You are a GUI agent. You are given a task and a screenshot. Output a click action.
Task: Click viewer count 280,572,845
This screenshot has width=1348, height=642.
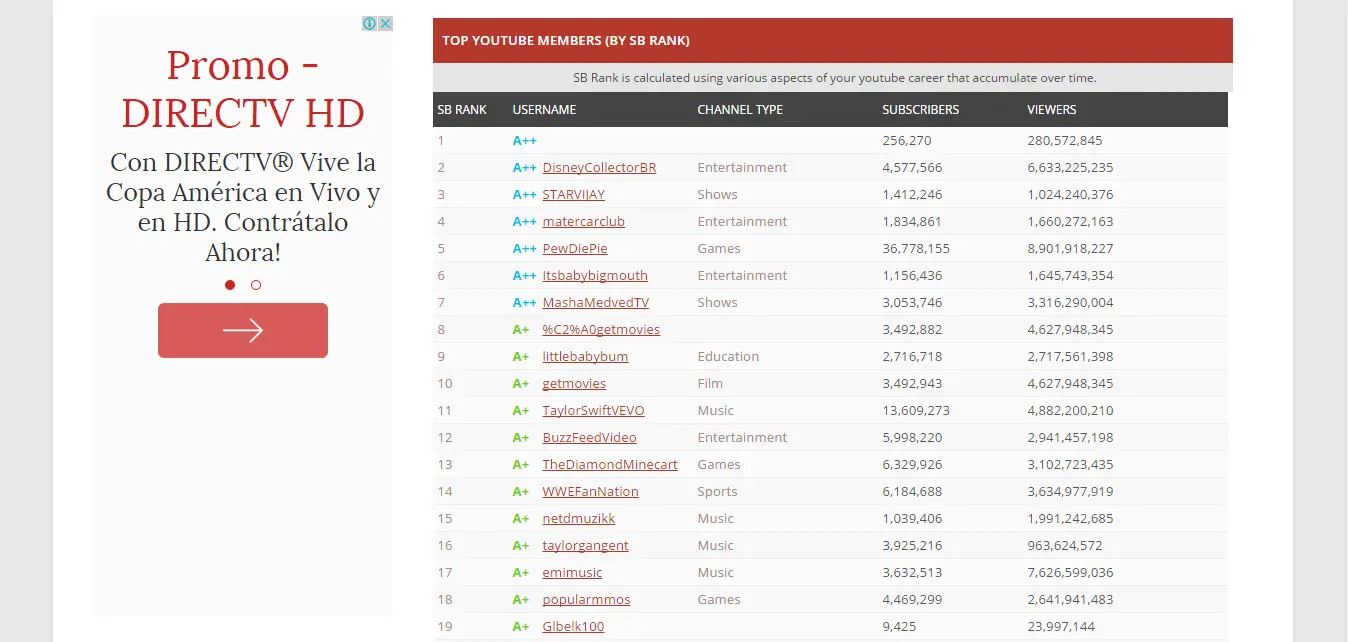pyautogui.click(x=1065, y=140)
